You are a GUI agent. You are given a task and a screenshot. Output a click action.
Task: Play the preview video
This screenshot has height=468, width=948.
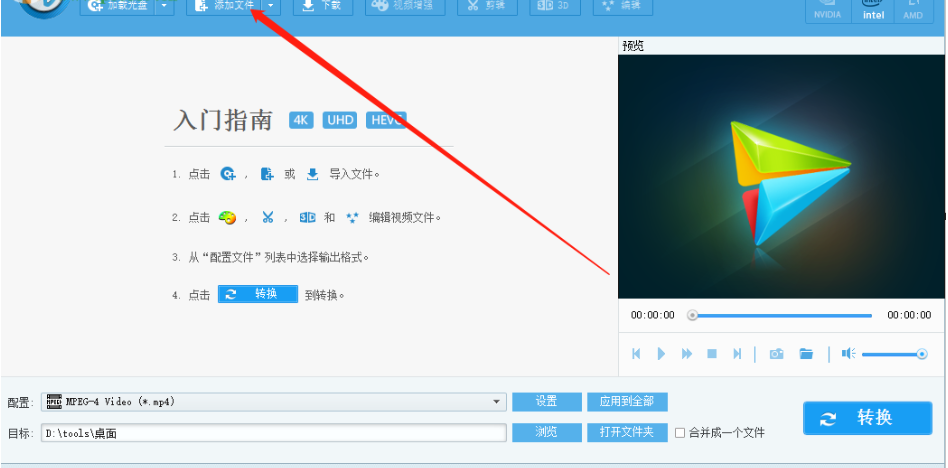pos(661,354)
